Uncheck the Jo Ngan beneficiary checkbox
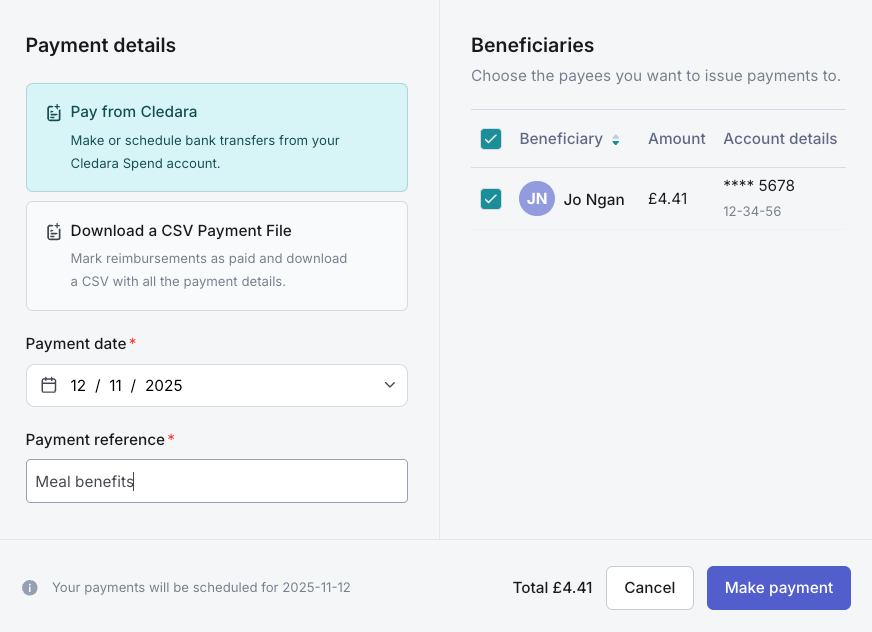Image resolution: width=872 pixels, height=632 pixels. [x=491, y=199]
